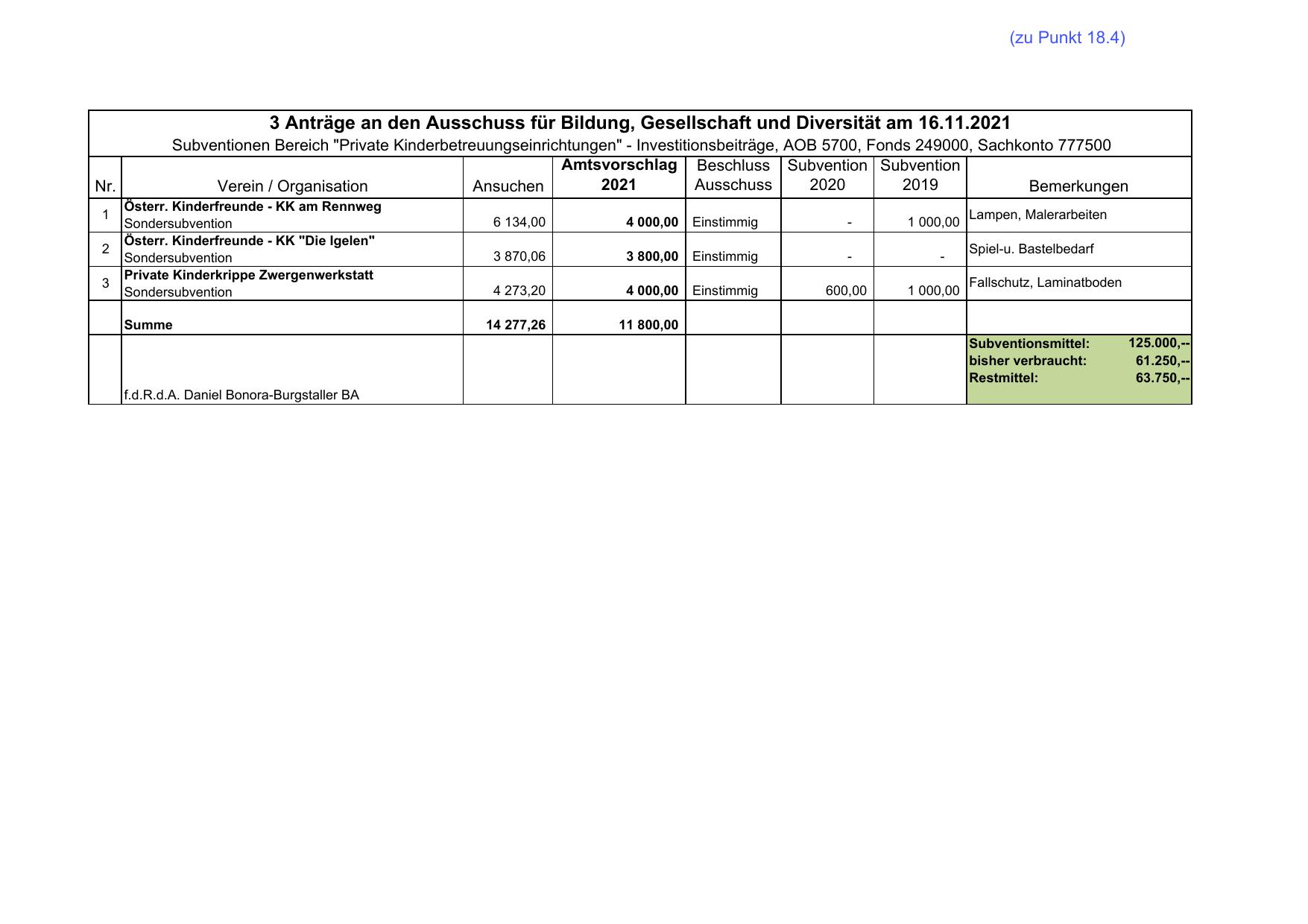Select the table title about 3 Anträge
Screen dimensions: 1308x924
[x=639, y=123]
